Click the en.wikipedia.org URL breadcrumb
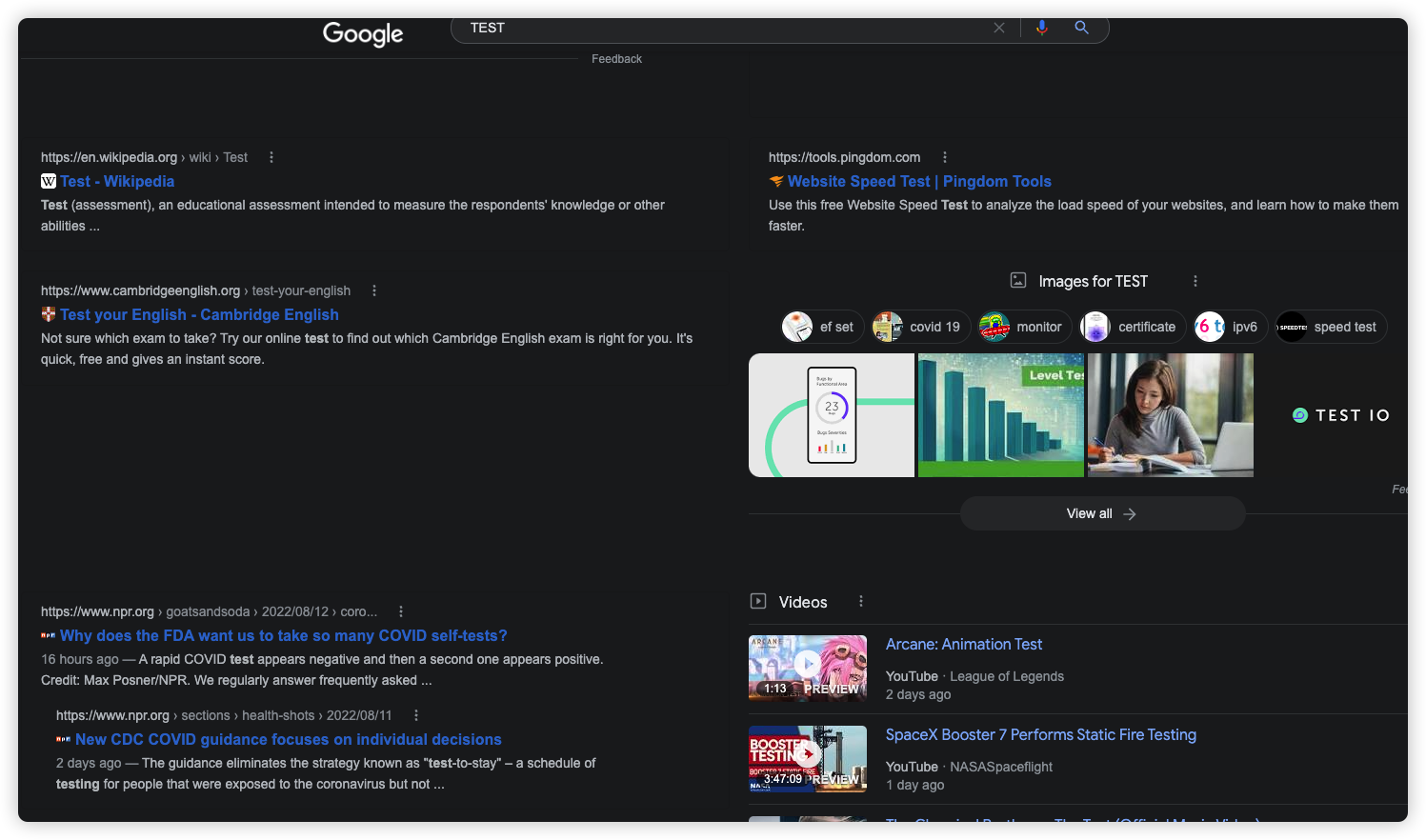The height and width of the screenshot is (840, 1426). tap(144, 157)
